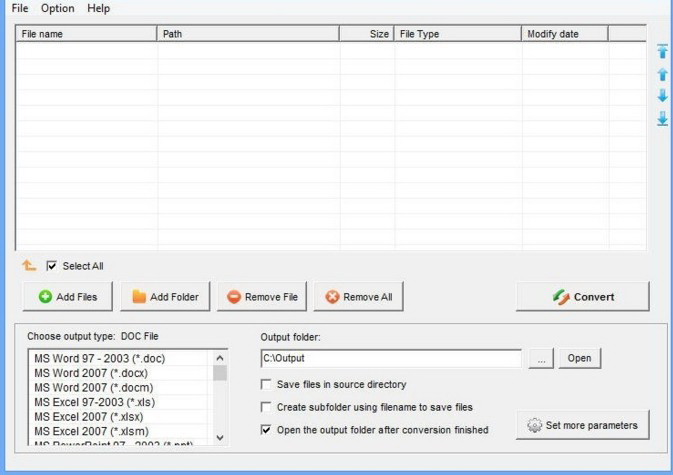Open the Option menu
Screen dimensions: 673x475
click(58, 8)
